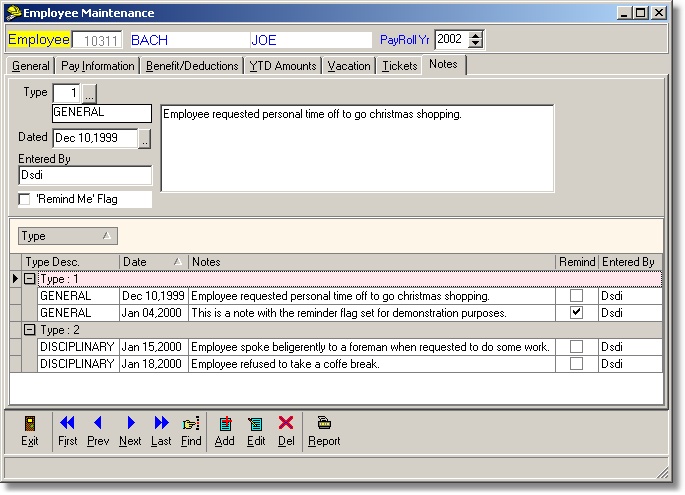Switch to the Pay Information tab
Screen dimensions: 685x495
click(98, 66)
